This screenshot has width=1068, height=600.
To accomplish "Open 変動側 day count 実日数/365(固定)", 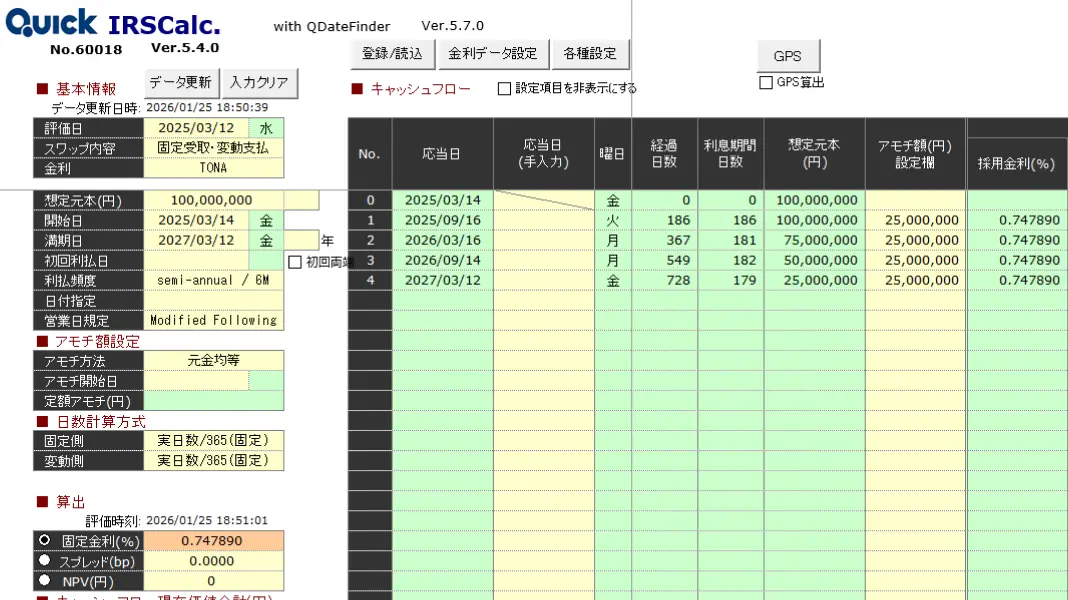I will [x=213, y=460].
